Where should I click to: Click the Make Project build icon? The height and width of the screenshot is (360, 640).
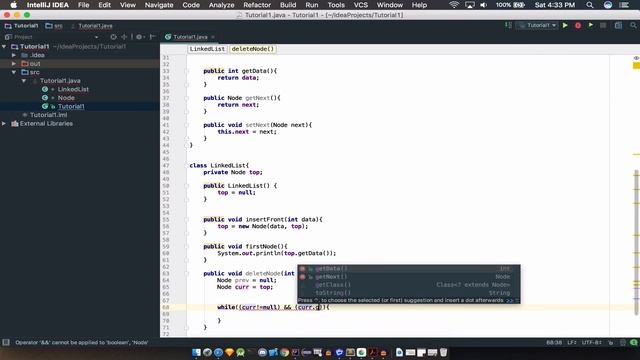508,25
